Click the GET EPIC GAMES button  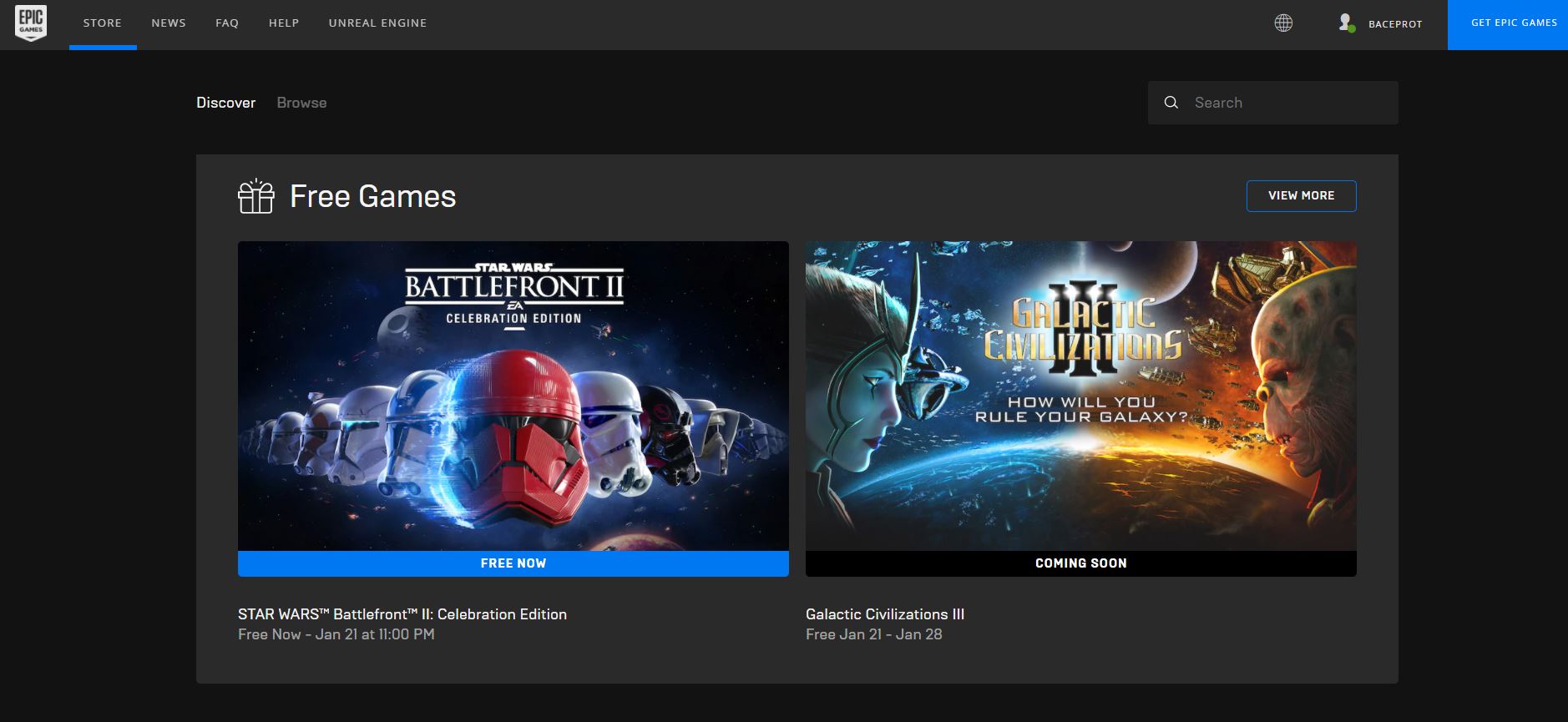point(1508,25)
